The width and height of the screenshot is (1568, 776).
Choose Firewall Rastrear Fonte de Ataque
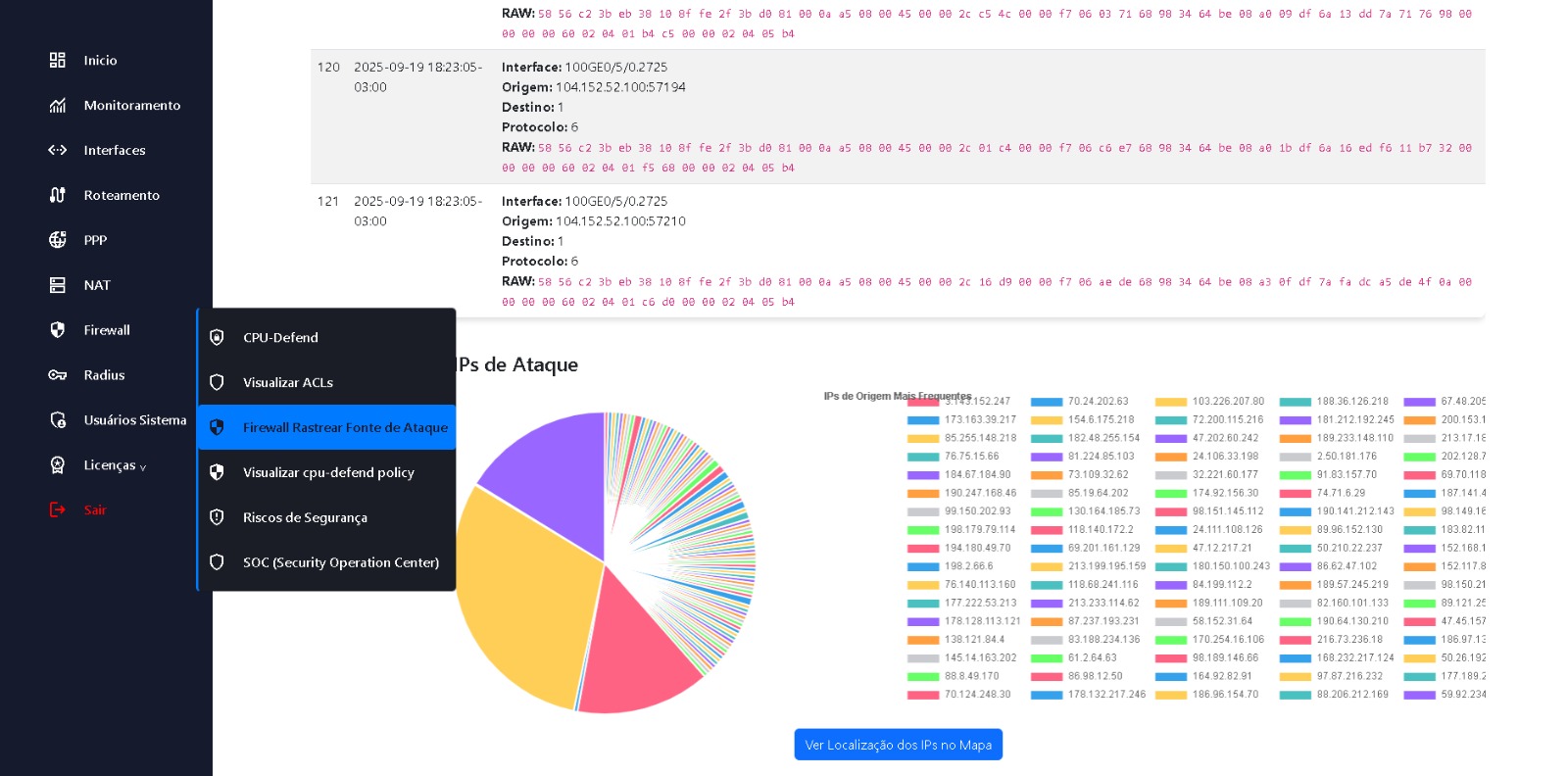tap(344, 428)
